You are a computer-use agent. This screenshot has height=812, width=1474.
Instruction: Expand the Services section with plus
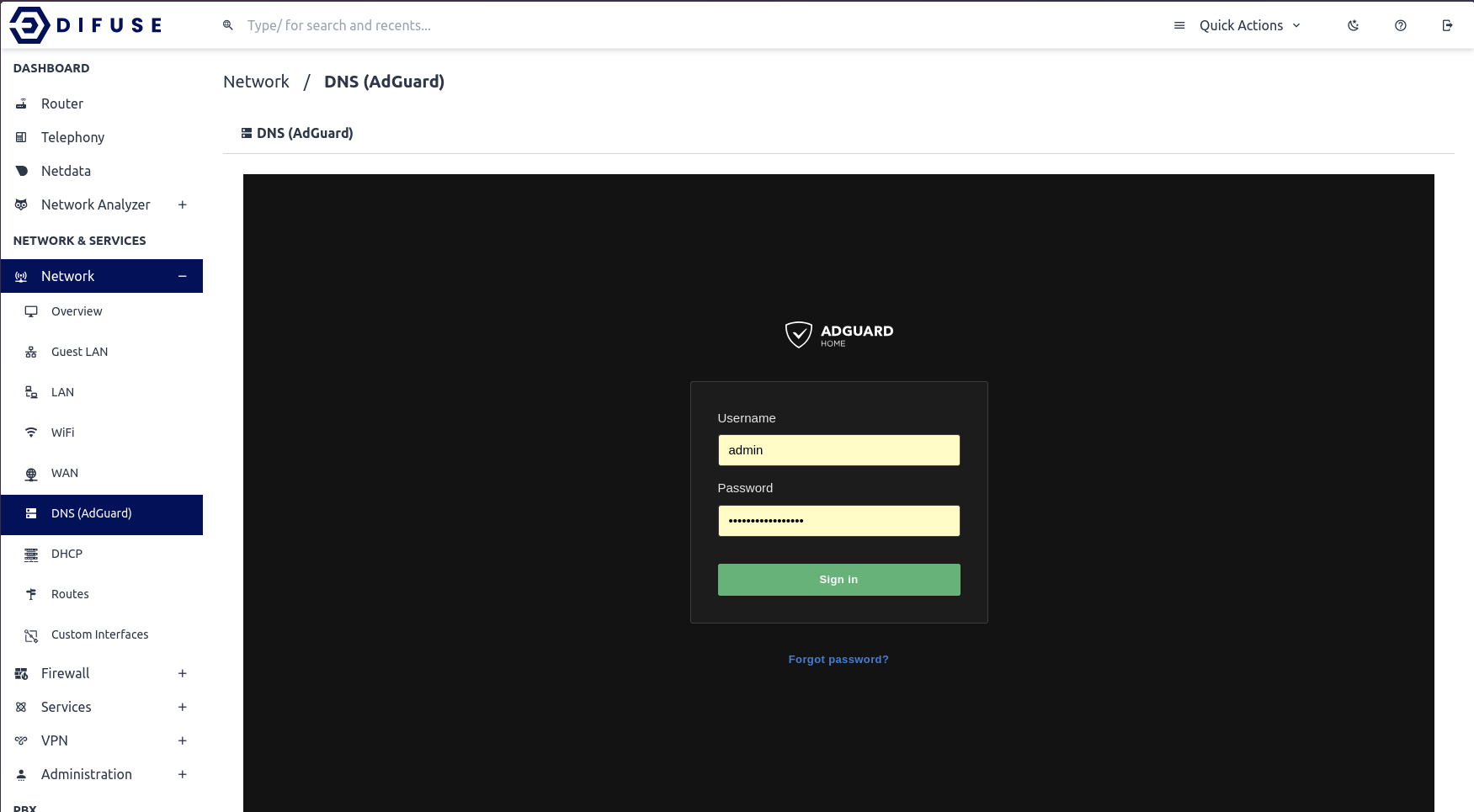click(182, 707)
